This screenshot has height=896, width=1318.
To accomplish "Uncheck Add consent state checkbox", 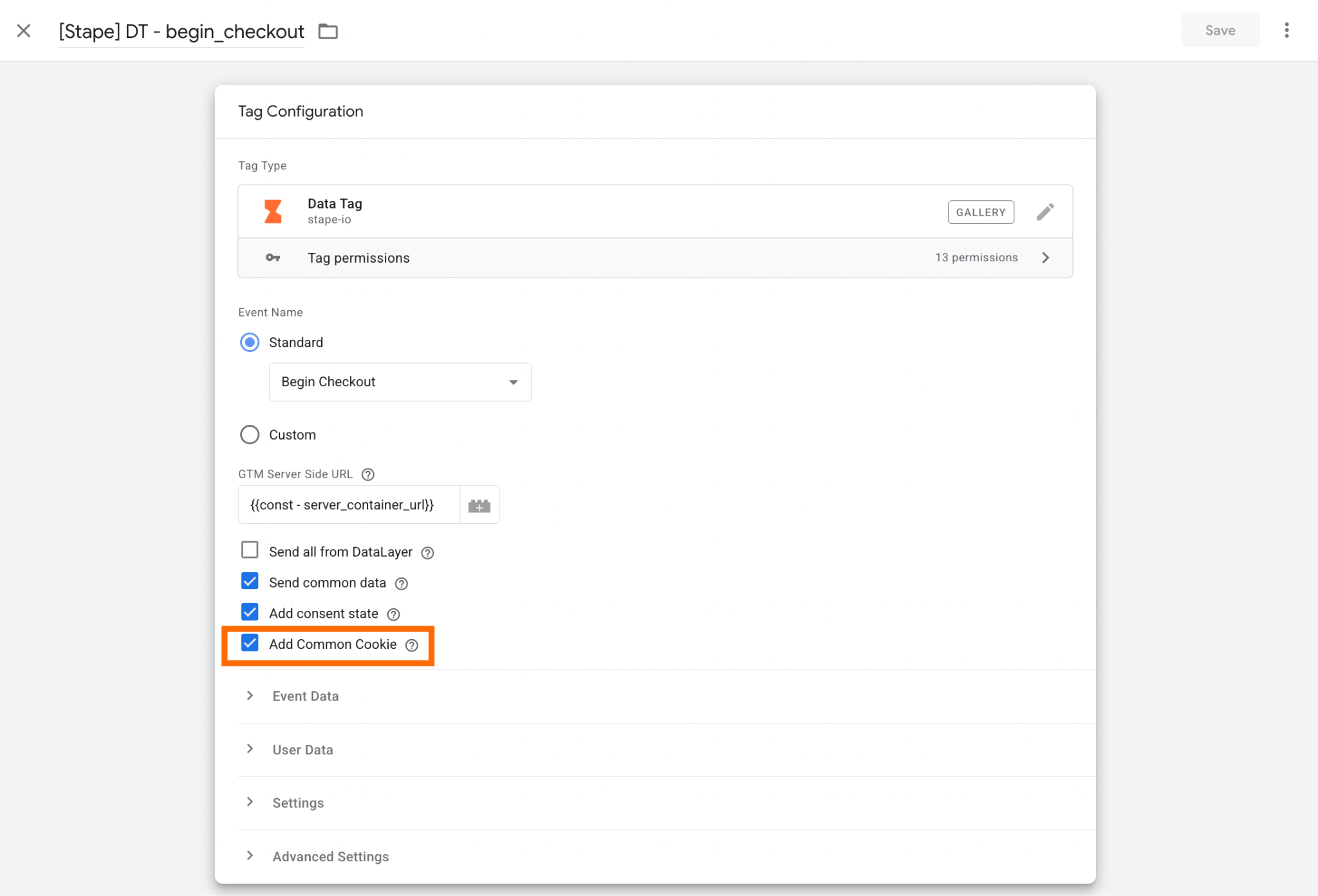I will [x=250, y=611].
